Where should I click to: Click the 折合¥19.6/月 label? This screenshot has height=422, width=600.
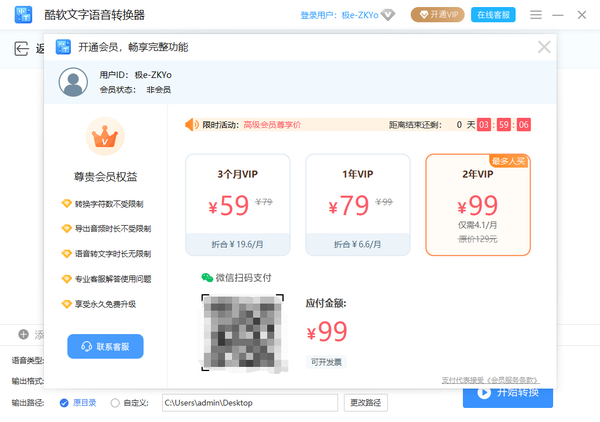[238, 244]
